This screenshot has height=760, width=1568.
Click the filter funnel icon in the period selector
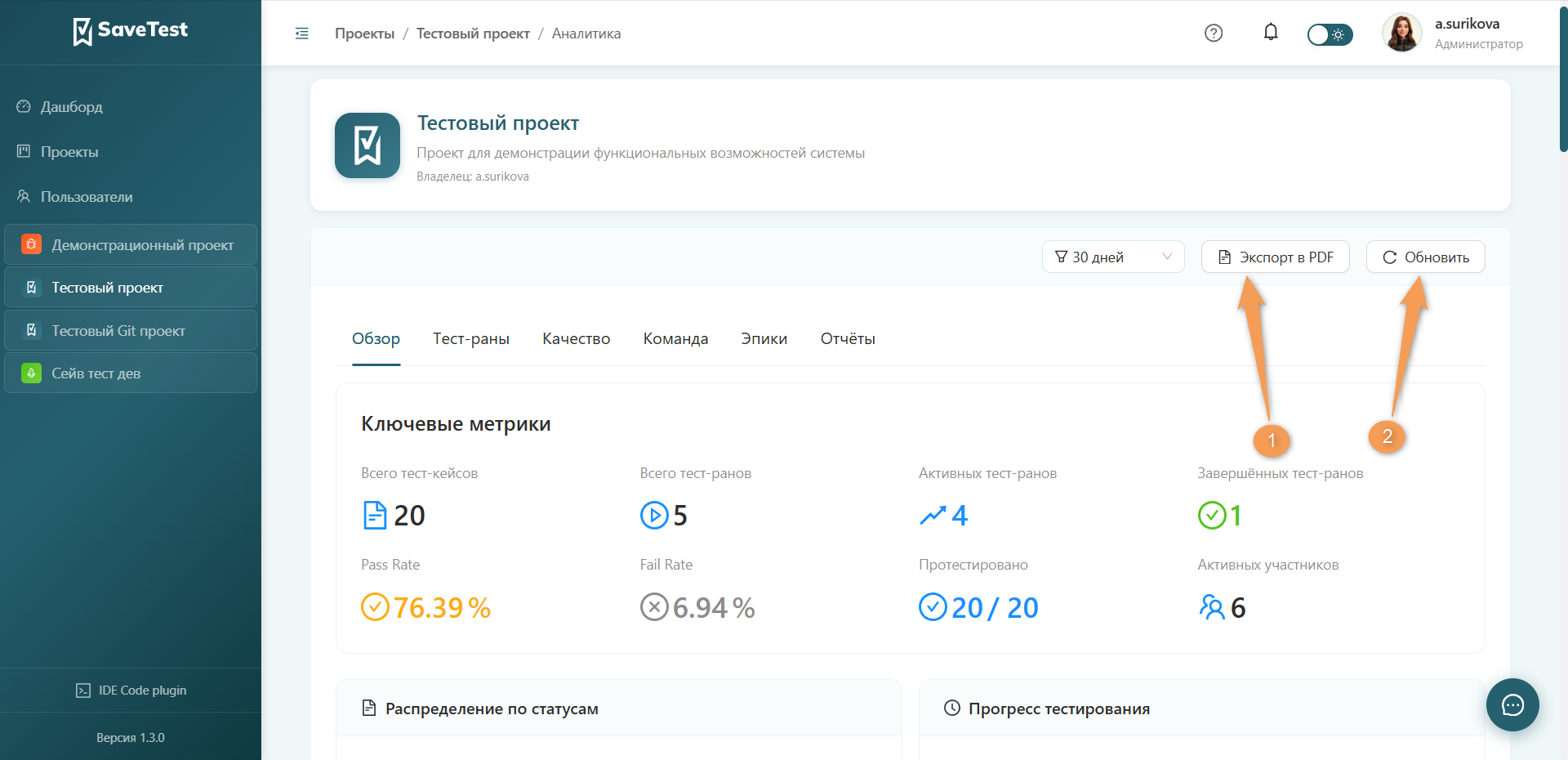click(1061, 257)
